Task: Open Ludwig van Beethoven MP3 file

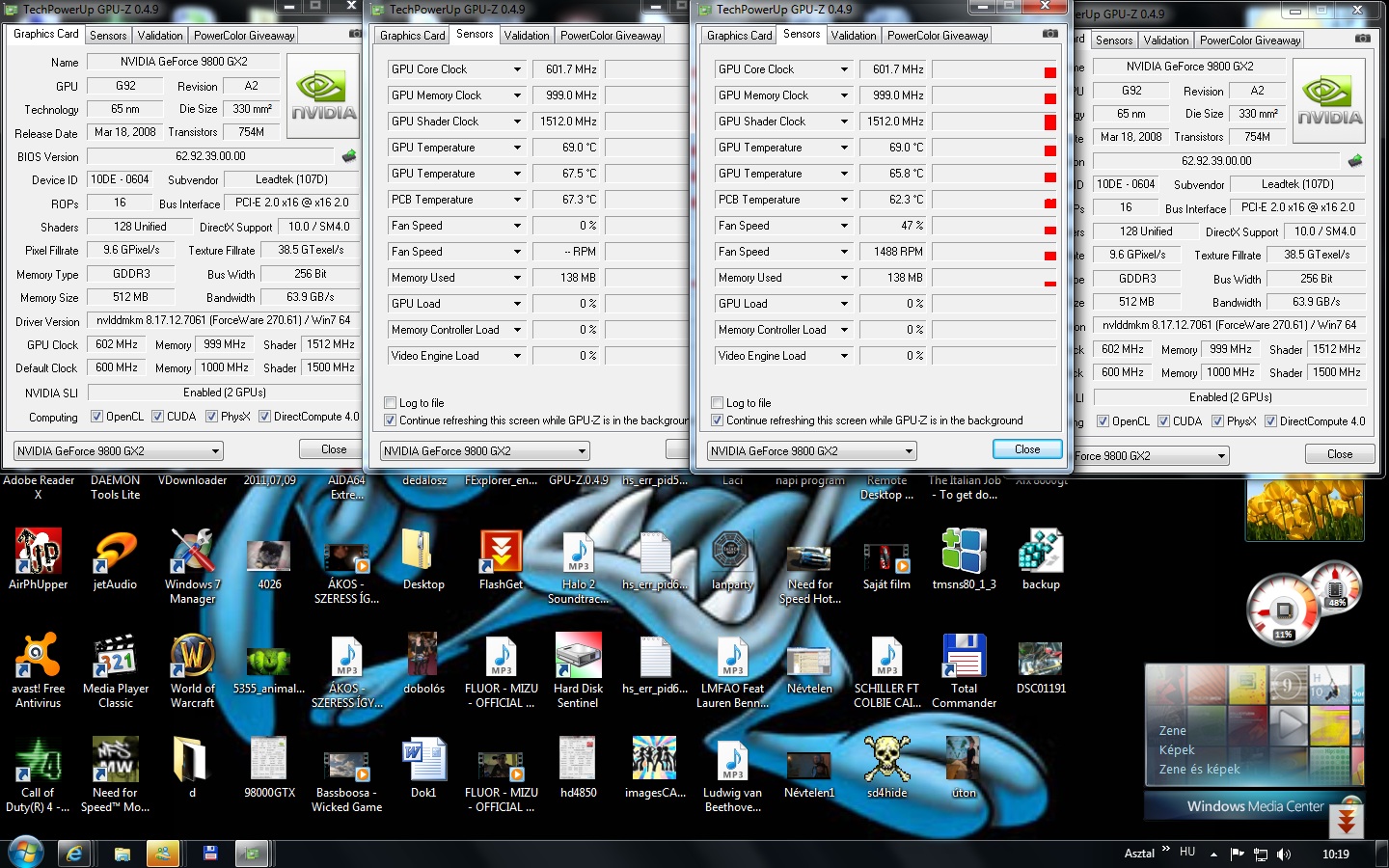Action: (x=732, y=775)
